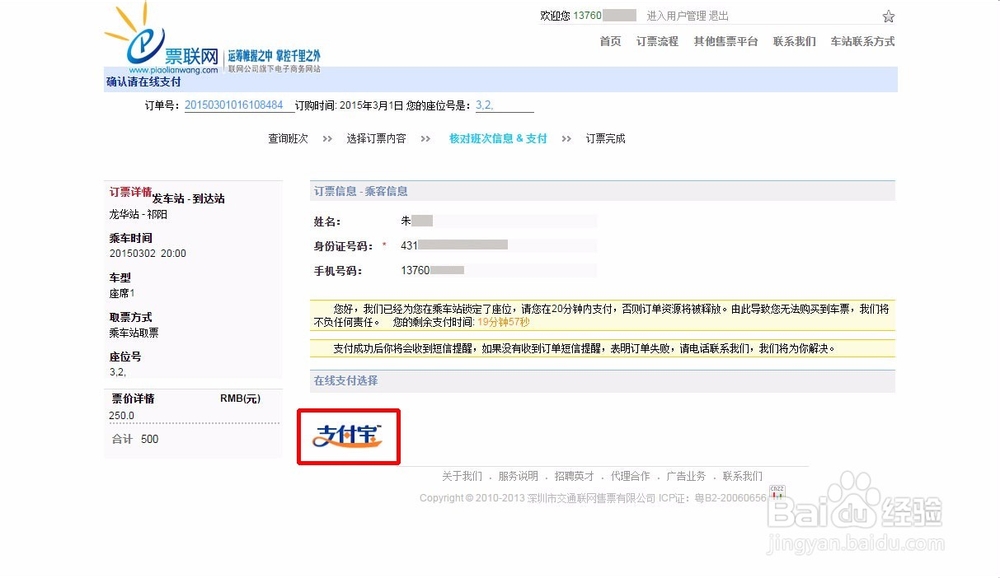The height and width of the screenshot is (578, 1000).
Task: Click the route text 龙华站 - 祁阳
Action: 138,214
